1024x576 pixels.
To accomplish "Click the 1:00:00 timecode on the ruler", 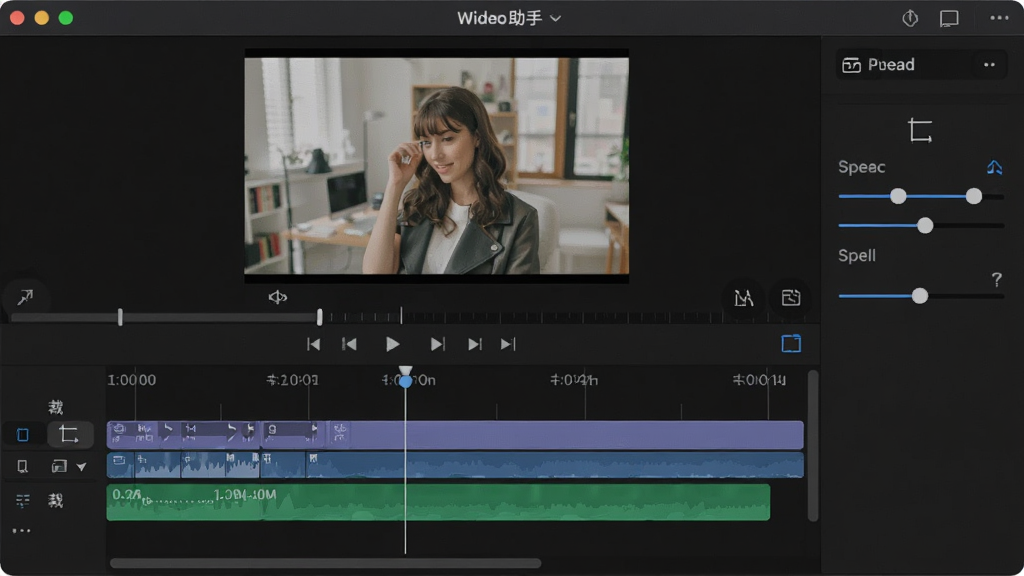I will 132,380.
